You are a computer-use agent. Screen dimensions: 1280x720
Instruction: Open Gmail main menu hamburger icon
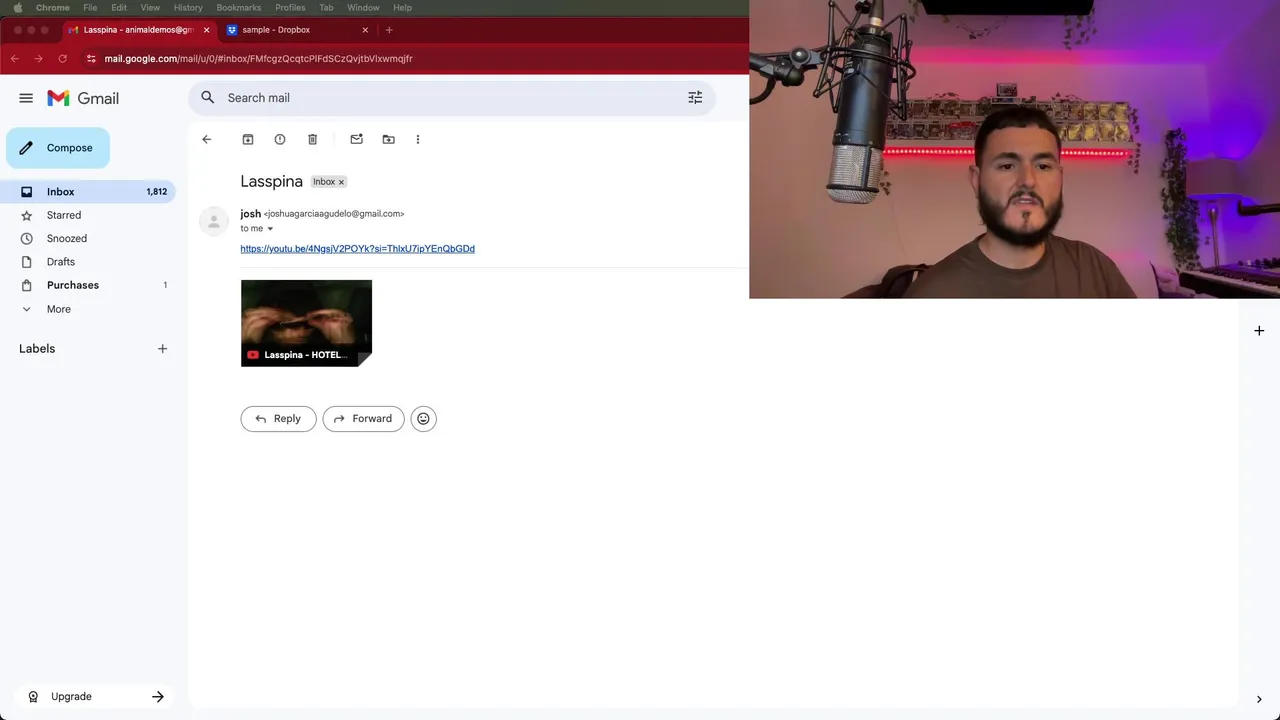tap(26, 98)
